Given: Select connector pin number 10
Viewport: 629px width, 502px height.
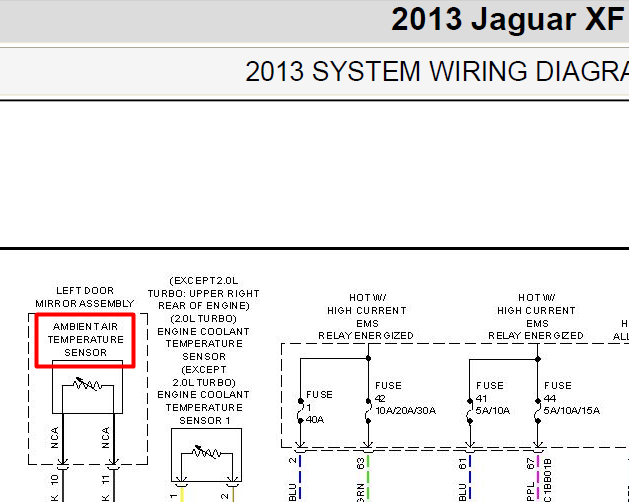Looking at the screenshot, I should 55,479.
